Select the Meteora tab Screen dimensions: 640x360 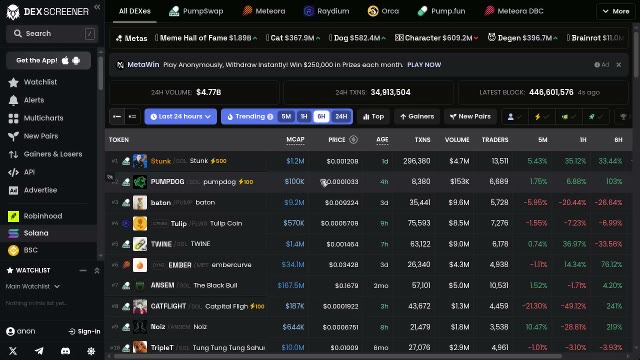[x=264, y=11]
